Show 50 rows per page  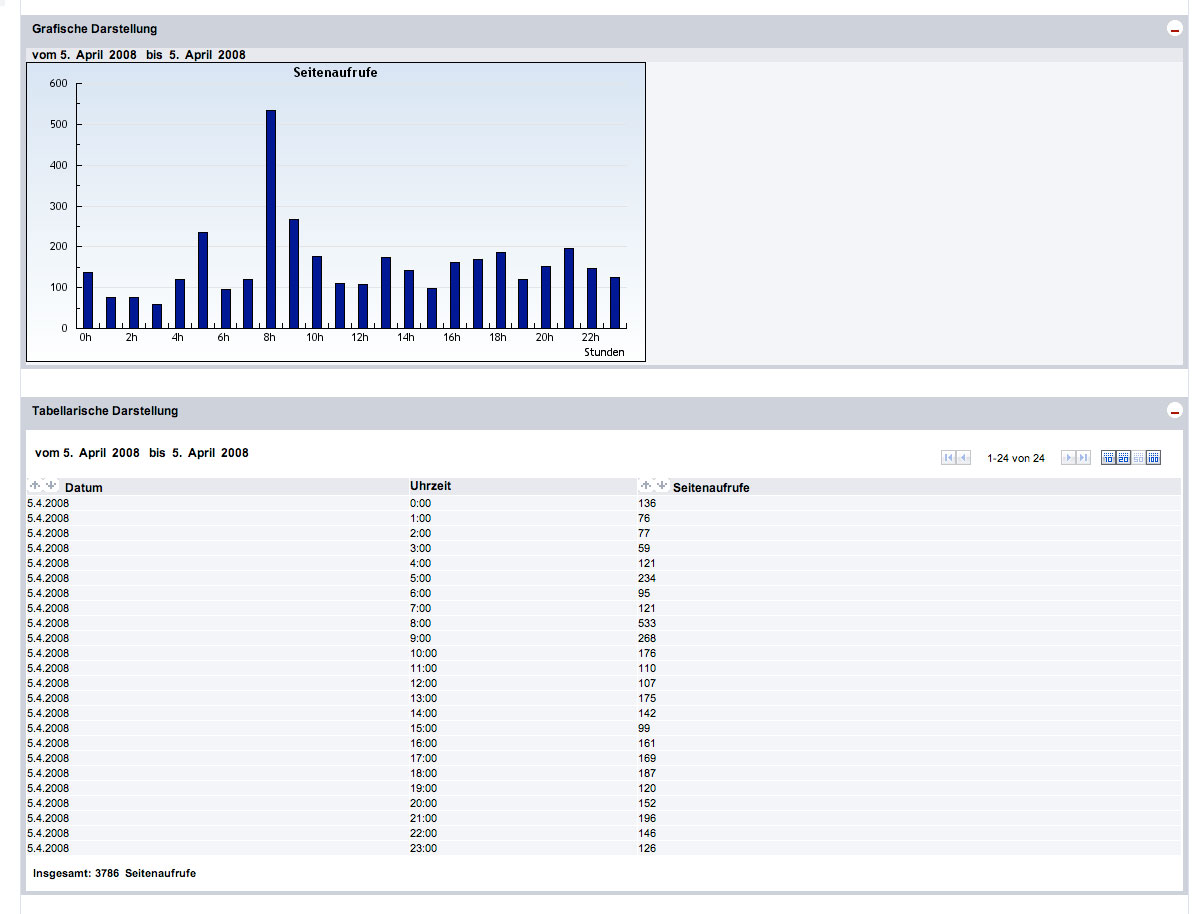tap(1138, 458)
